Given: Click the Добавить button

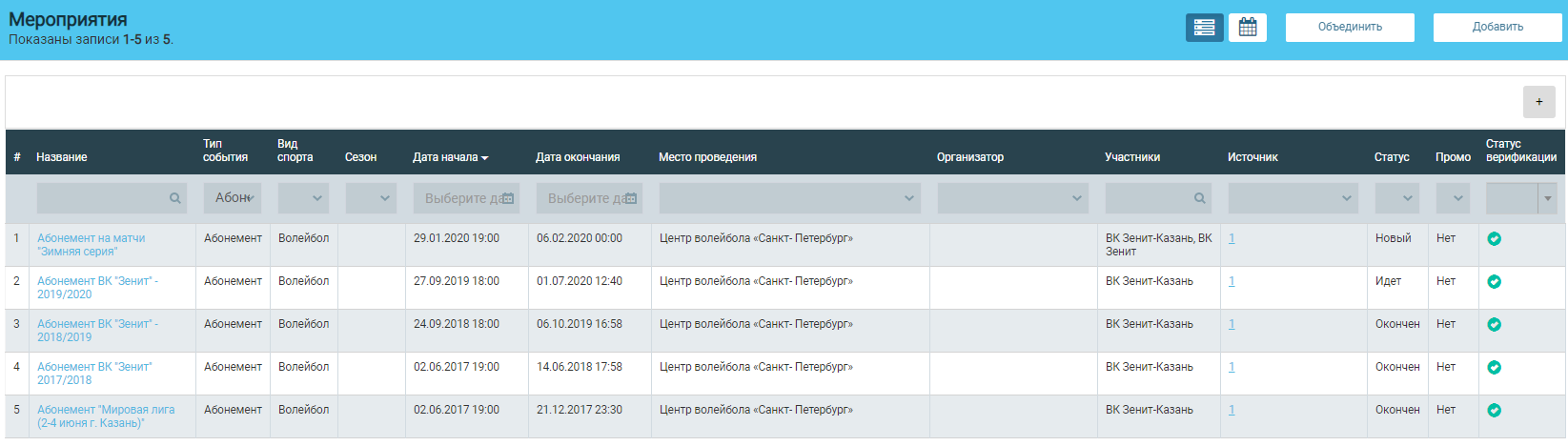Looking at the screenshot, I should click(1497, 28).
